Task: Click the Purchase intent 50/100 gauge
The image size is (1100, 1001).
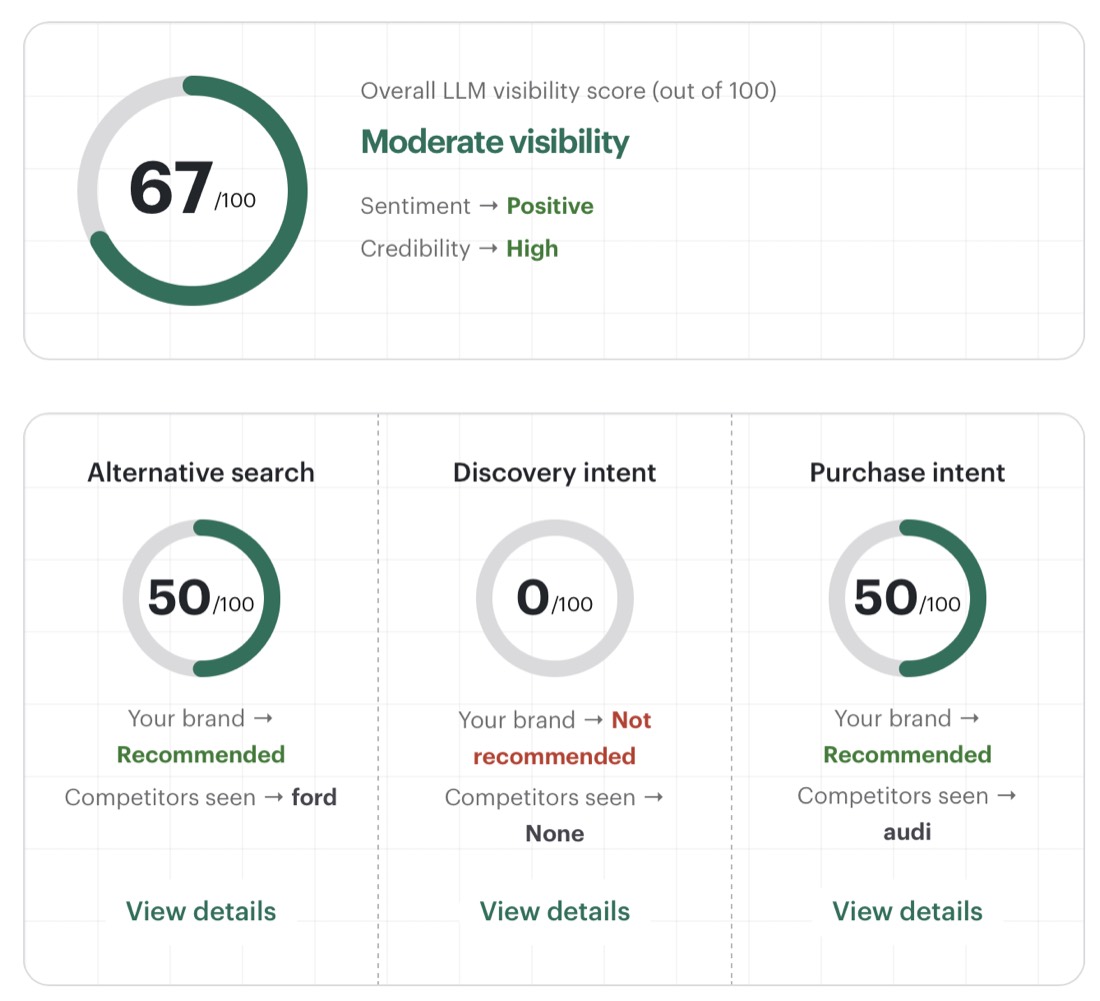Action: tap(907, 598)
